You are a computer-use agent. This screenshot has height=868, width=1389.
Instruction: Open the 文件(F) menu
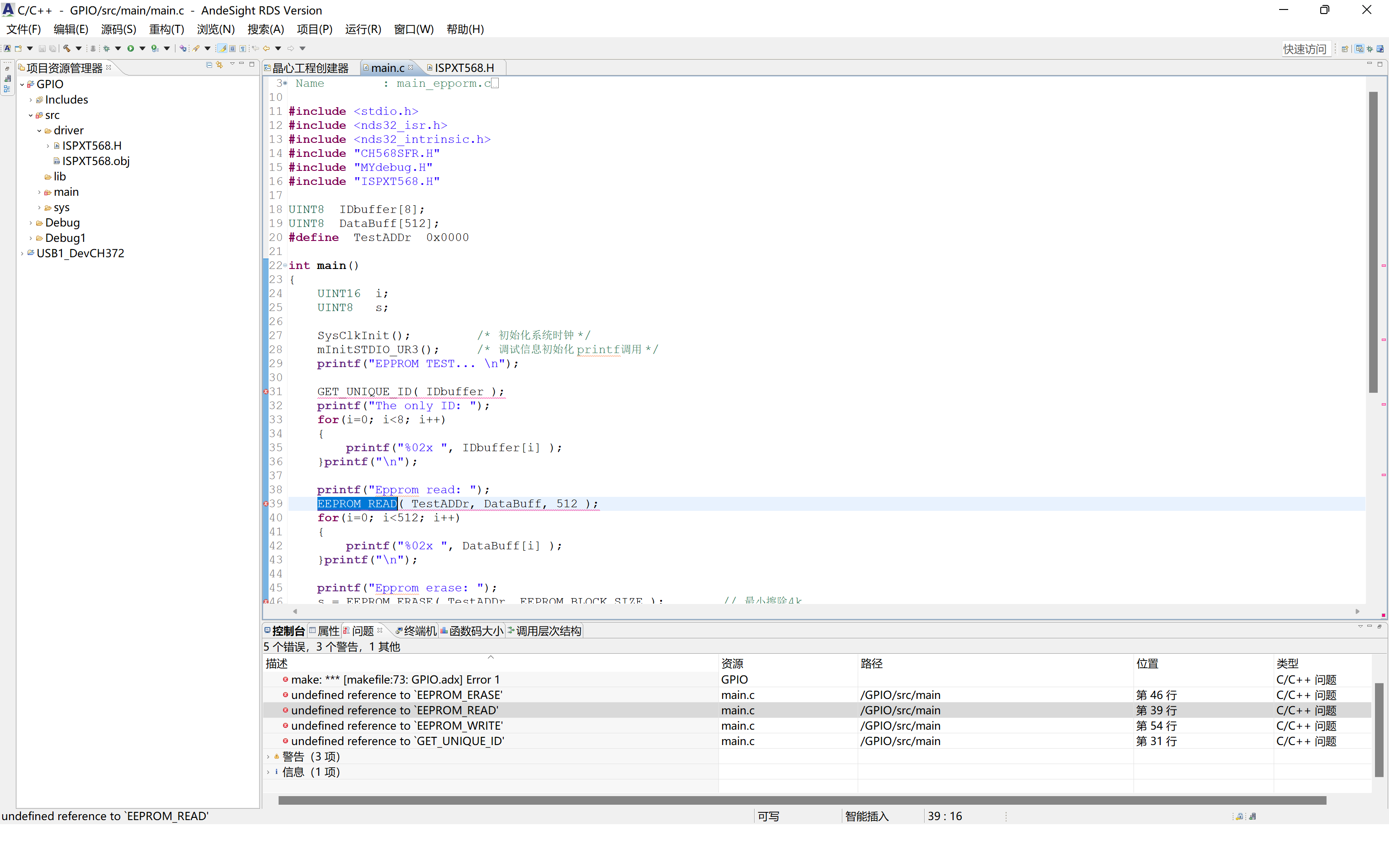click(24, 29)
